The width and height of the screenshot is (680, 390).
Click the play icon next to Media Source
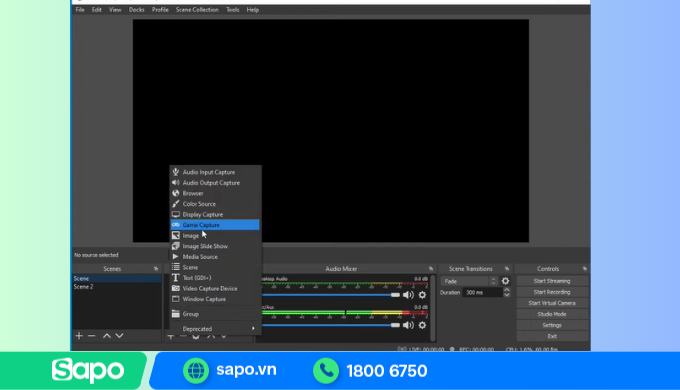click(x=176, y=256)
